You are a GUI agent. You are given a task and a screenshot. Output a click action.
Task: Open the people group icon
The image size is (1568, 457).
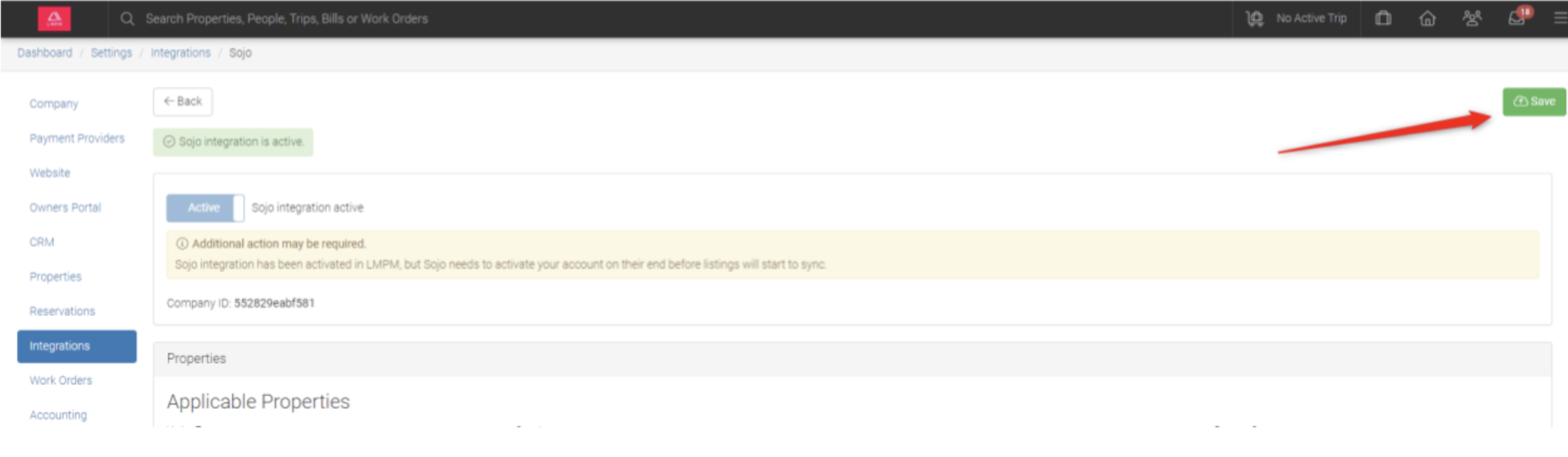1472,18
